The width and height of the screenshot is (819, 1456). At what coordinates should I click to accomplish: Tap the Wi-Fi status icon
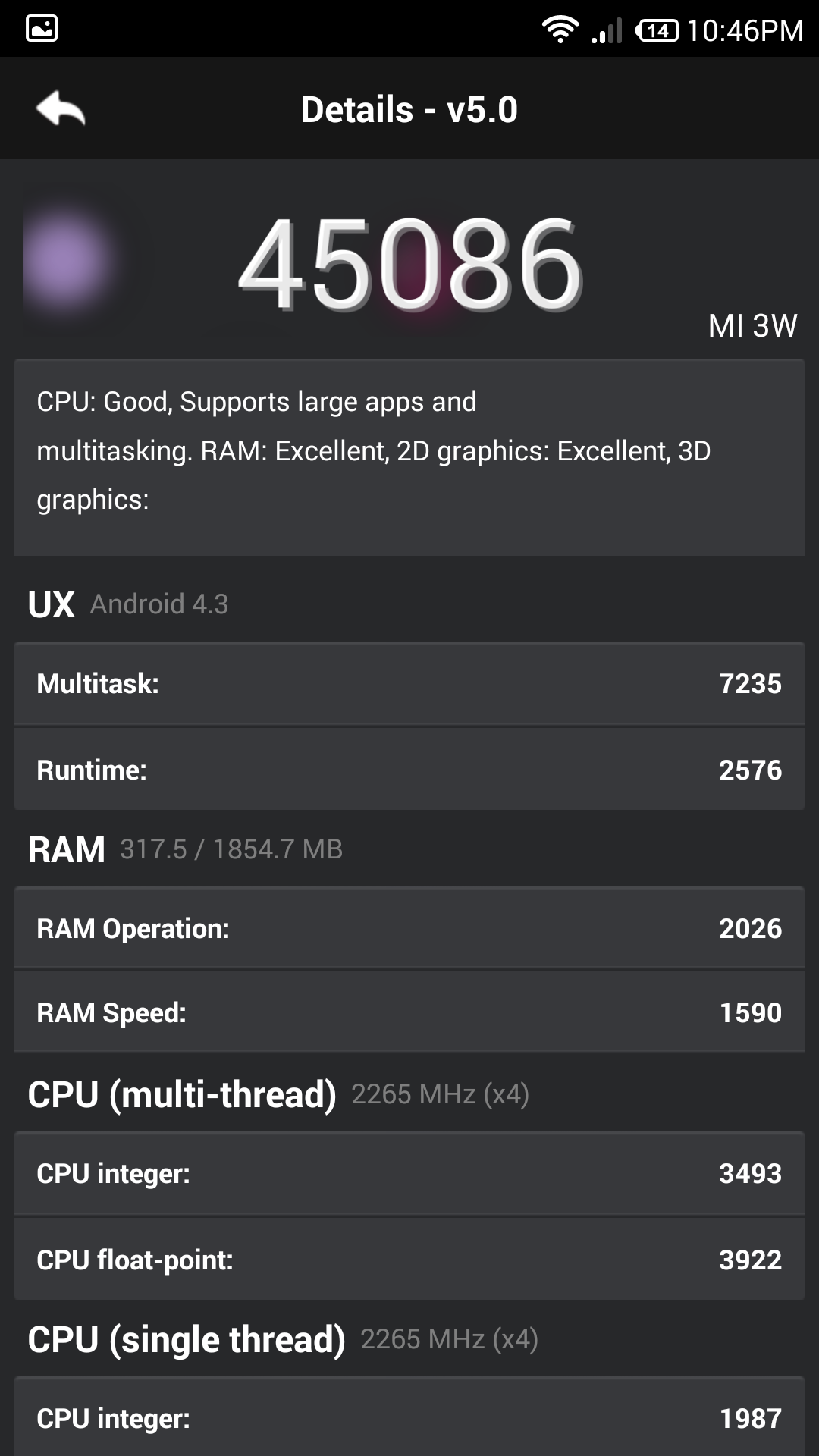(560, 30)
